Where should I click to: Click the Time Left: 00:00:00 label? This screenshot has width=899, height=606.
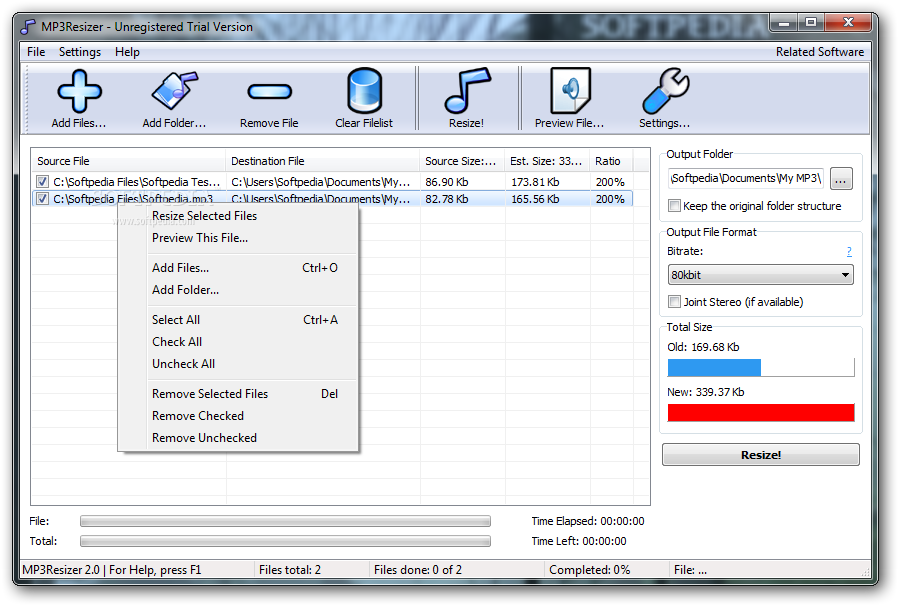pyautogui.click(x=579, y=541)
